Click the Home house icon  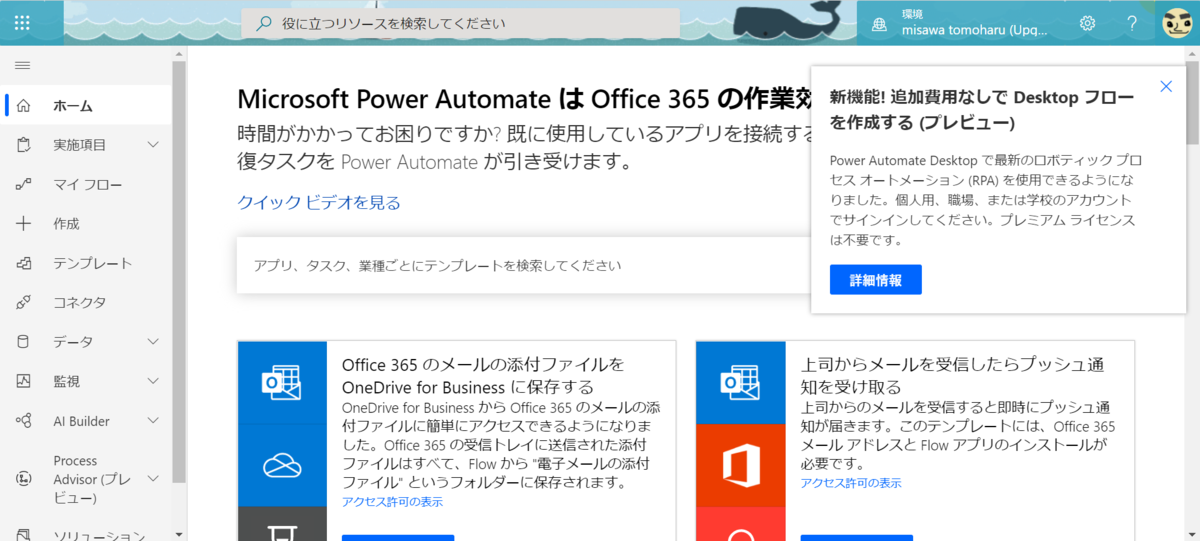pos(24,105)
